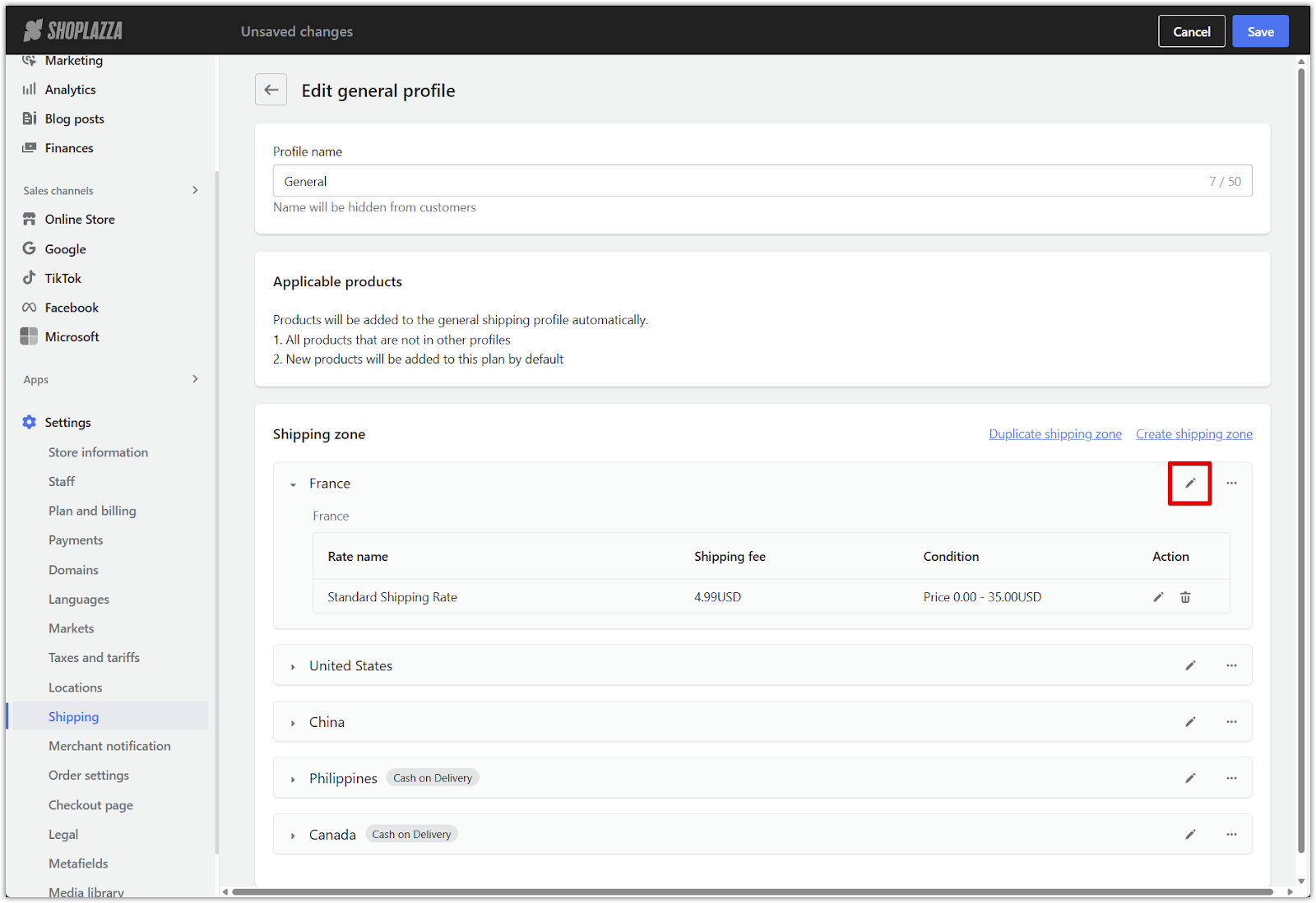1316x903 pixels.
Task: Expand the Sales channels section arrow
Action: (x=195, y=190)
